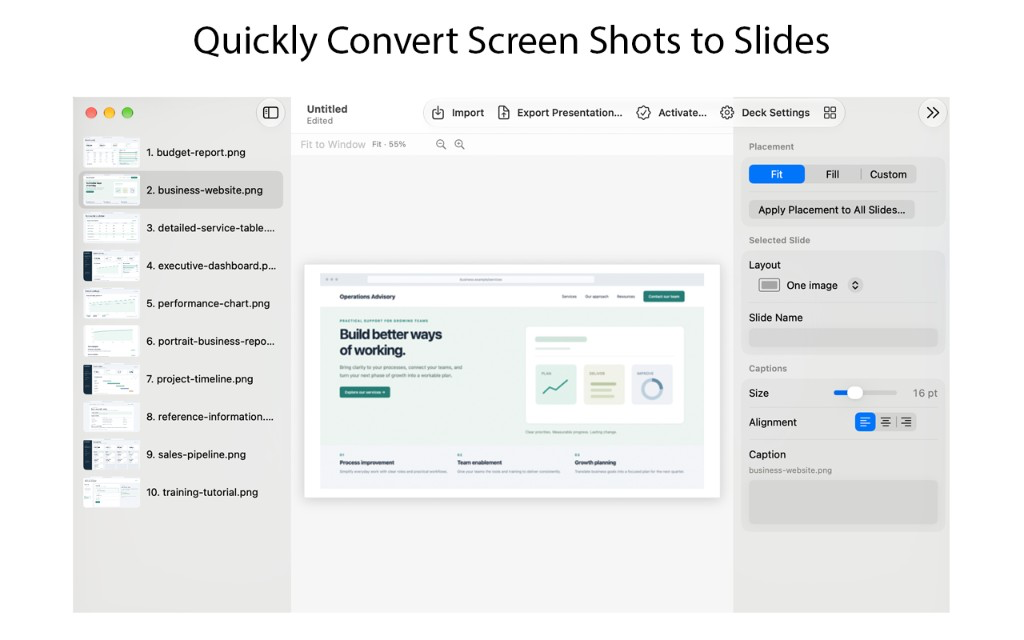Click the executive-dashboard thumbnail image

[x=111, y=266]
